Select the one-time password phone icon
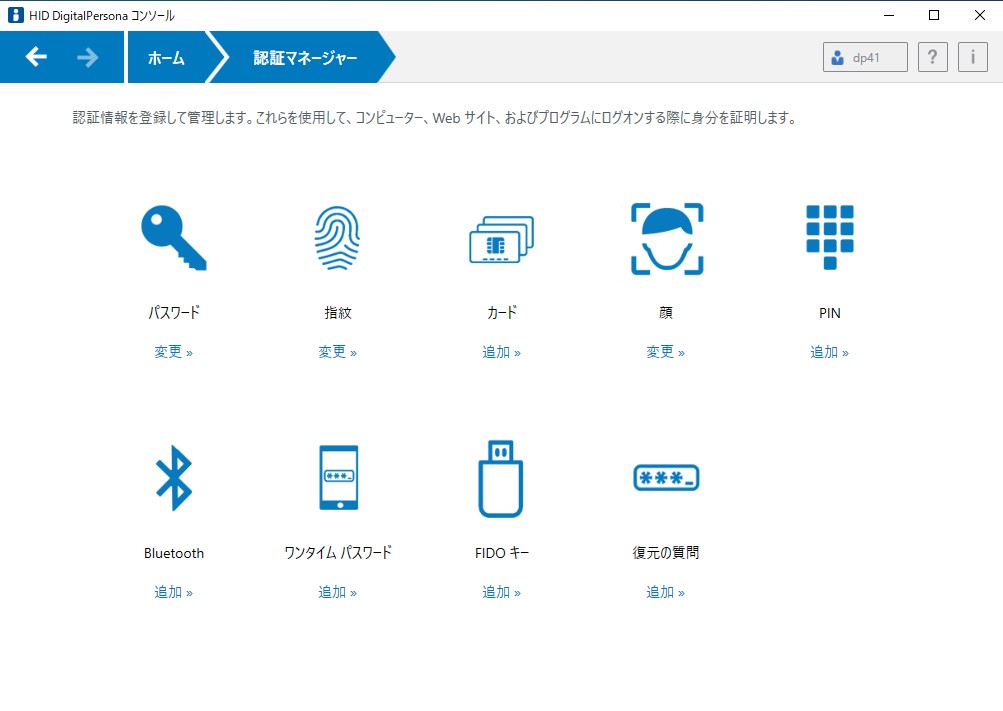 [x=338, y=478]
